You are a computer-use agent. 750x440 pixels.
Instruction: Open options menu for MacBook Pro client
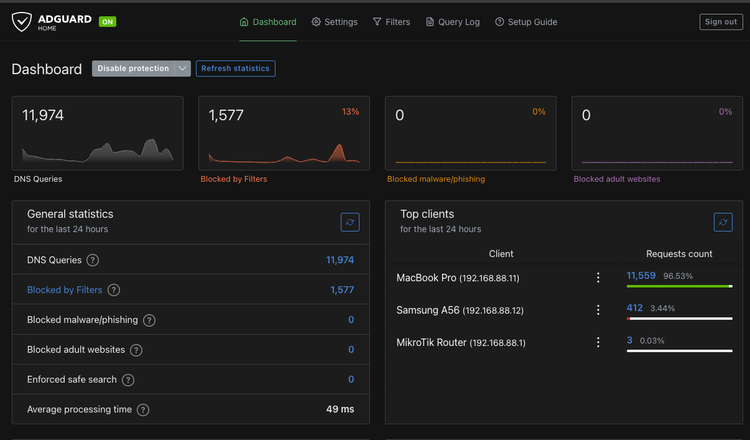point(598,278)
